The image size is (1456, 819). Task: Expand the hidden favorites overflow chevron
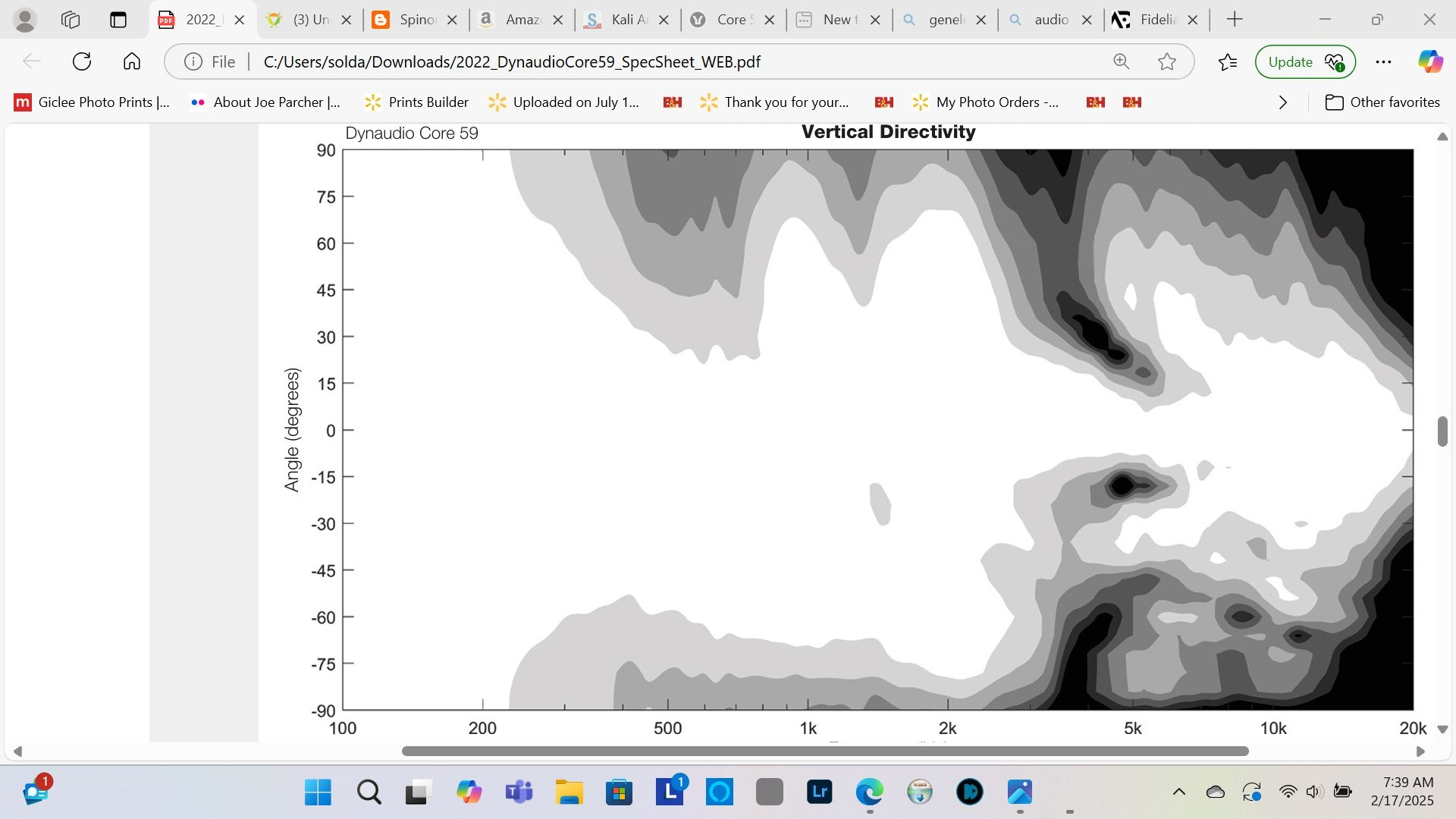tap(1283, 102)
